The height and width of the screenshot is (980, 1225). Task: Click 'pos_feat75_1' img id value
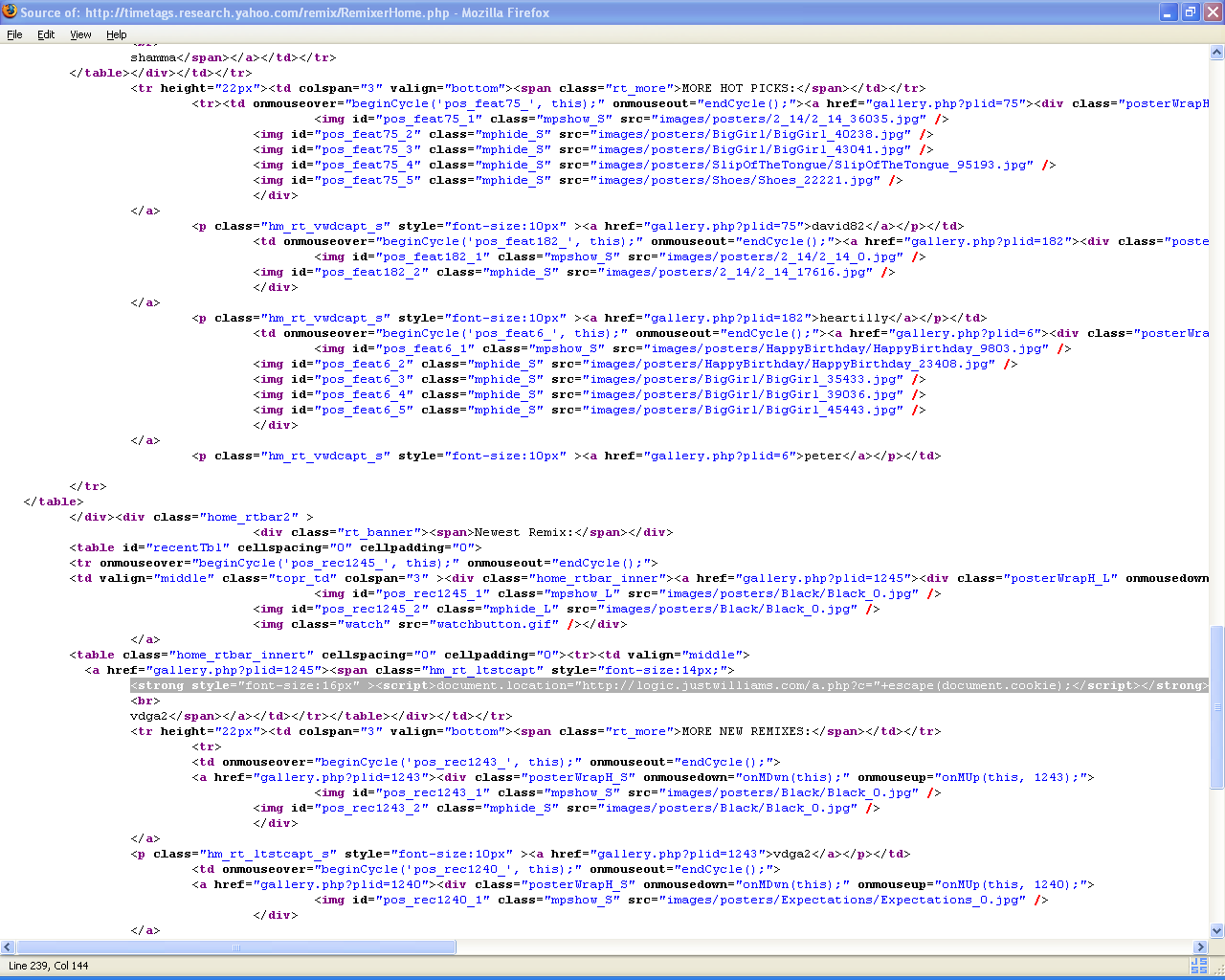click(429, 119)
